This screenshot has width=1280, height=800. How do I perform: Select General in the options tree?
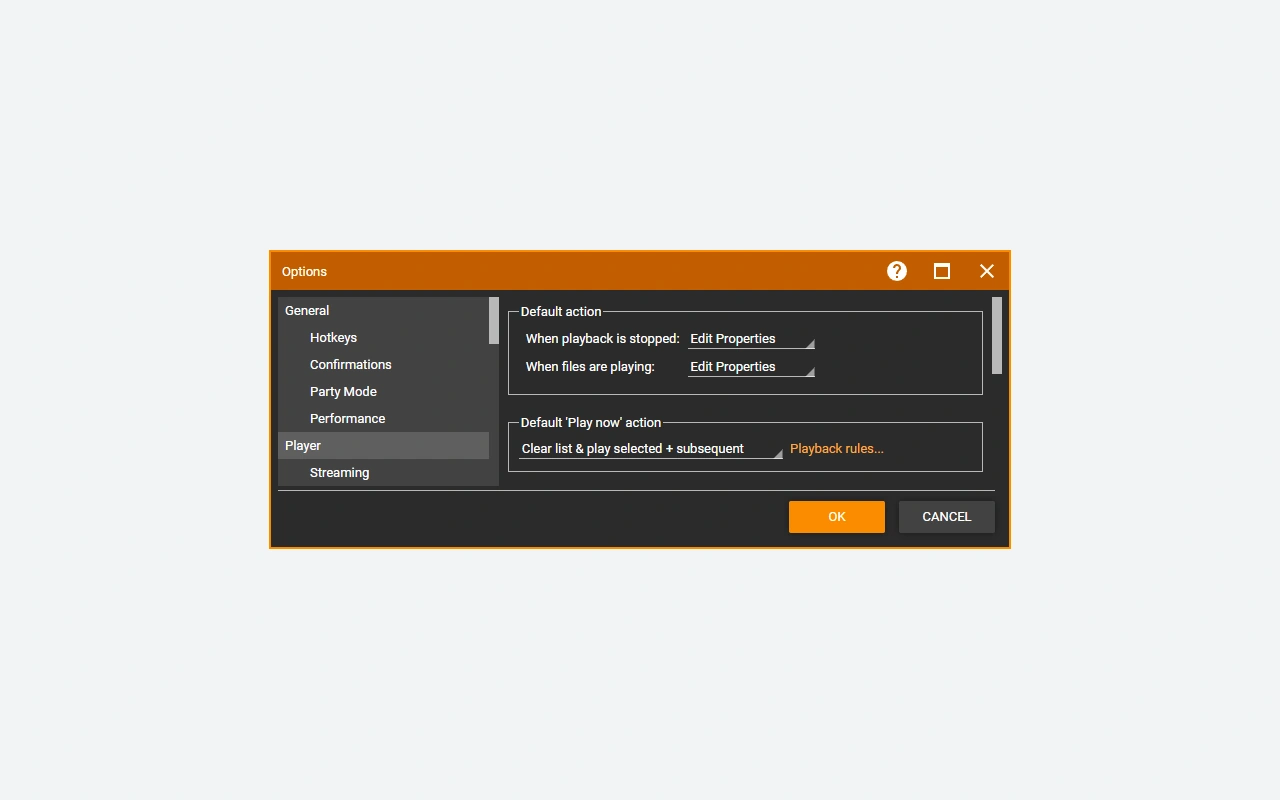383,311
